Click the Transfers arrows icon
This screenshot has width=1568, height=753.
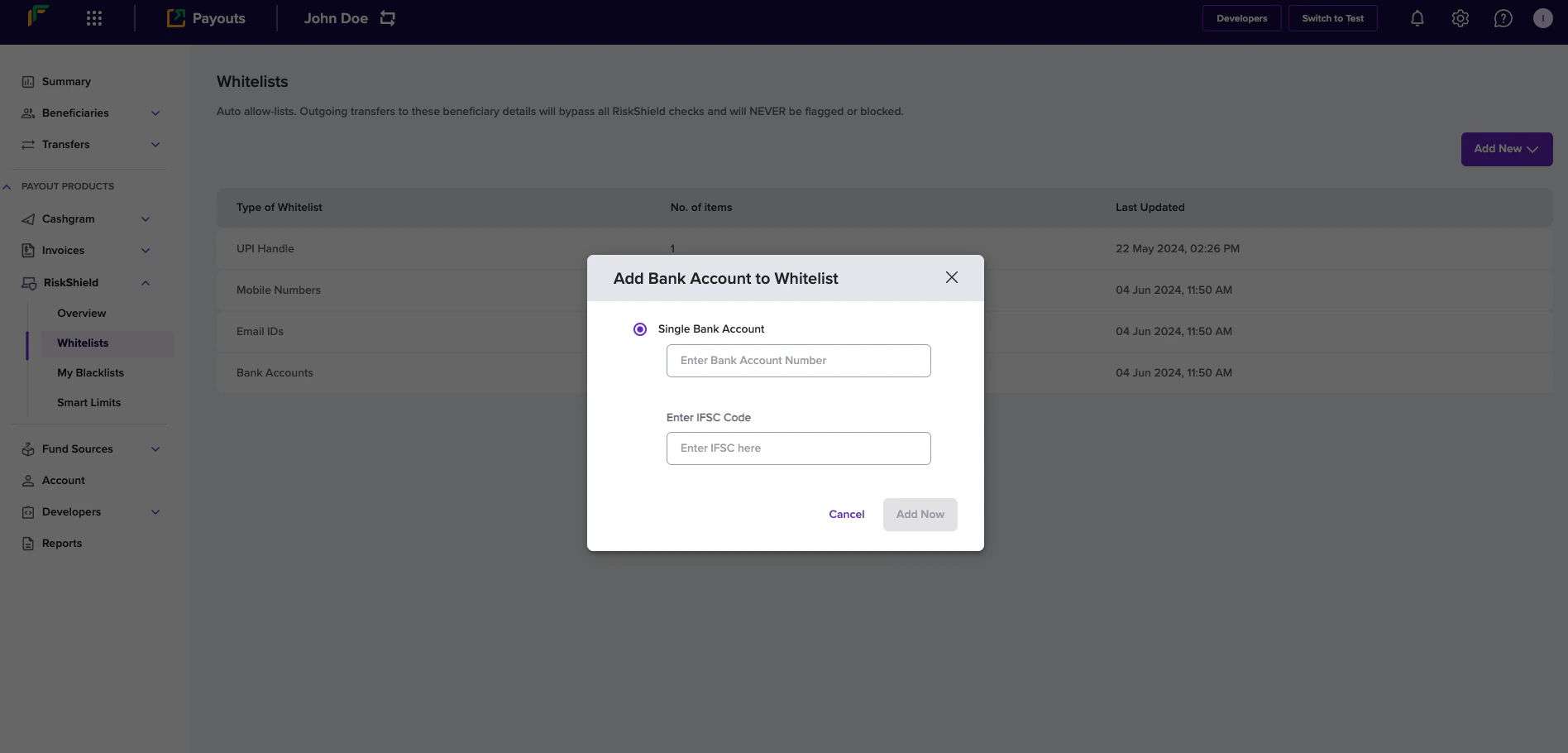(x=28, y=145)
